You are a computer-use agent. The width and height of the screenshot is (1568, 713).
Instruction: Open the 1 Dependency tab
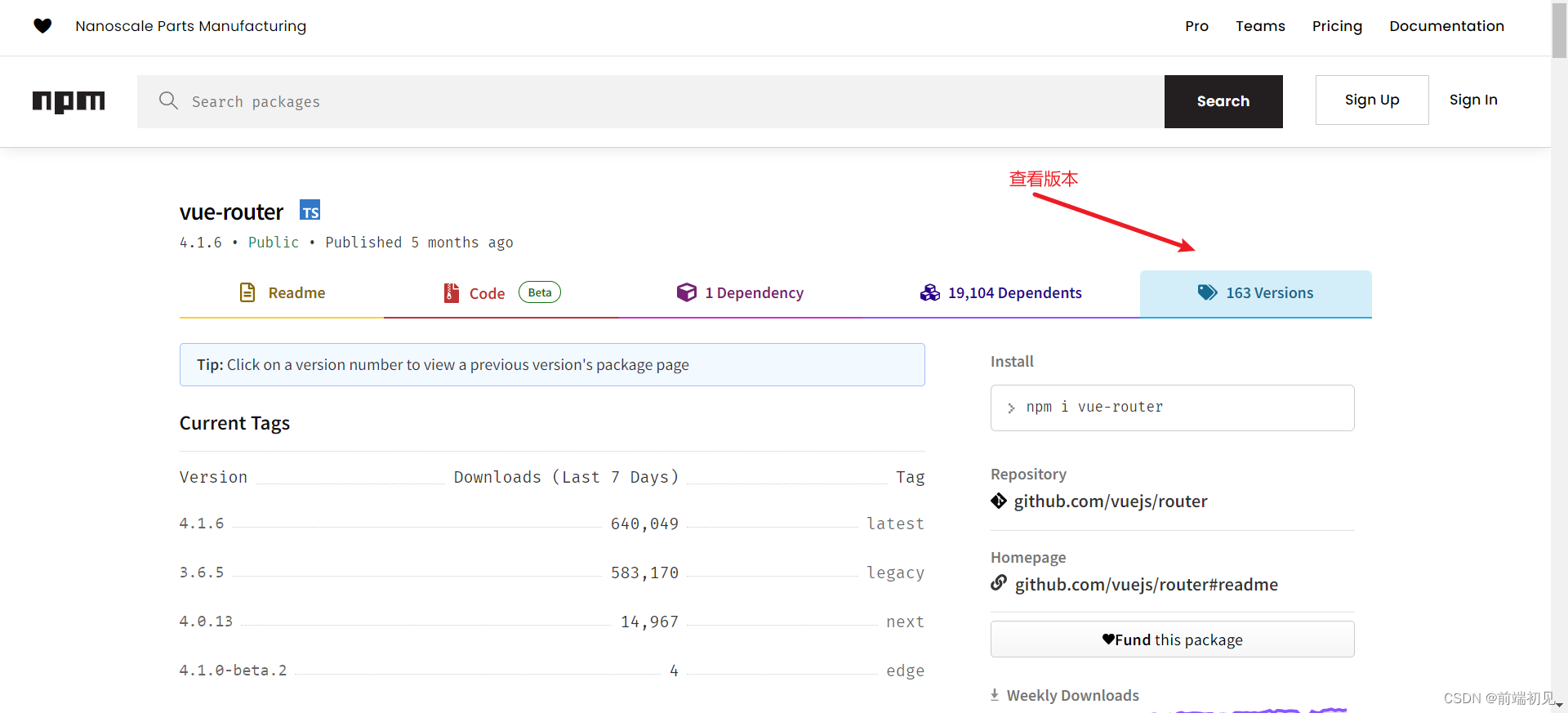(x=740, y=293)
